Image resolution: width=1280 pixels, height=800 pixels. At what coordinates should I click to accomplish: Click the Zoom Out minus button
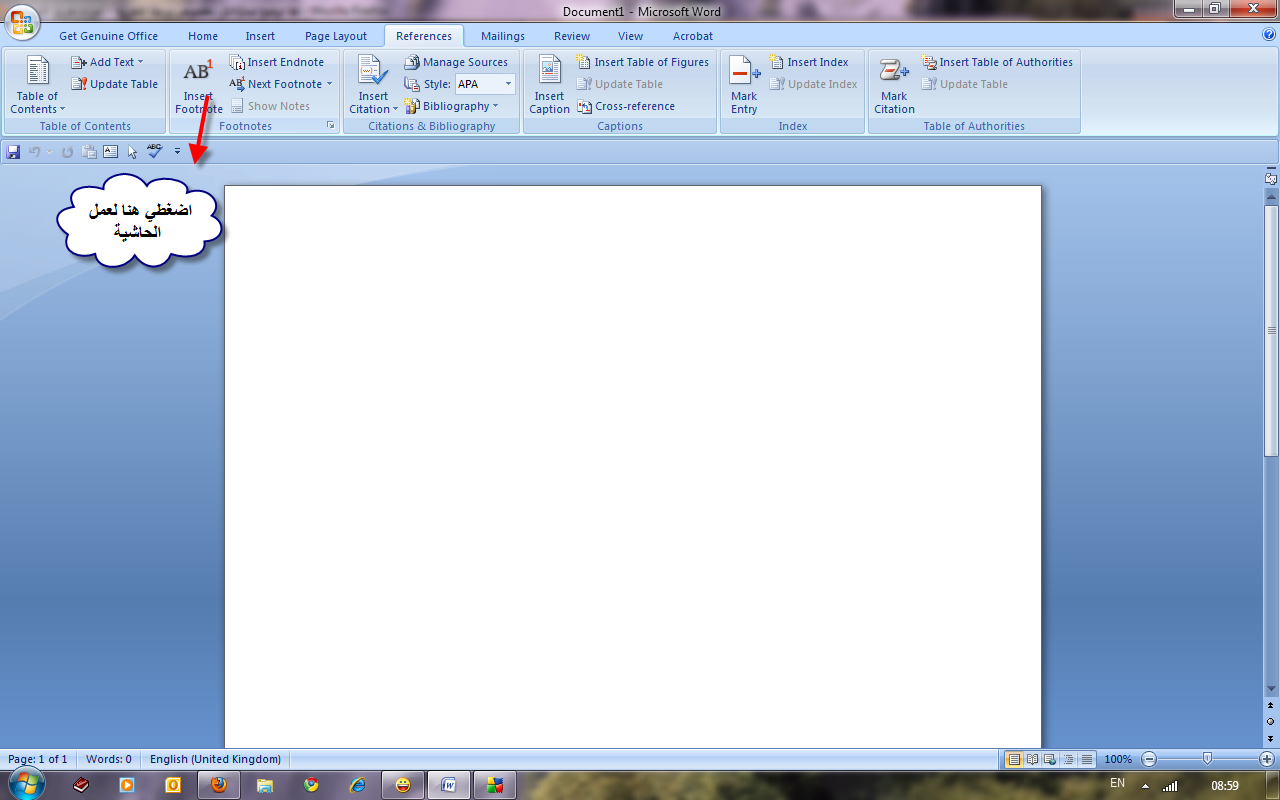(x=1149, y=759)
